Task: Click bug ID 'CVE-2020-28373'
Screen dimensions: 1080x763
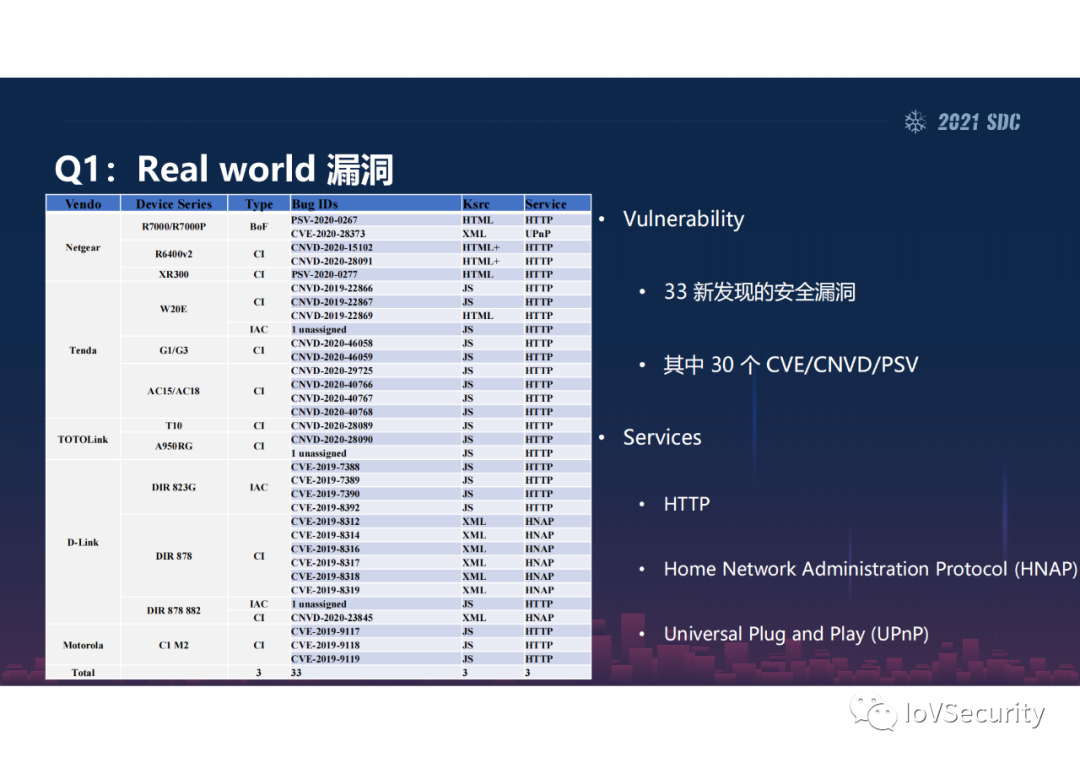Action: click(328, 233)
